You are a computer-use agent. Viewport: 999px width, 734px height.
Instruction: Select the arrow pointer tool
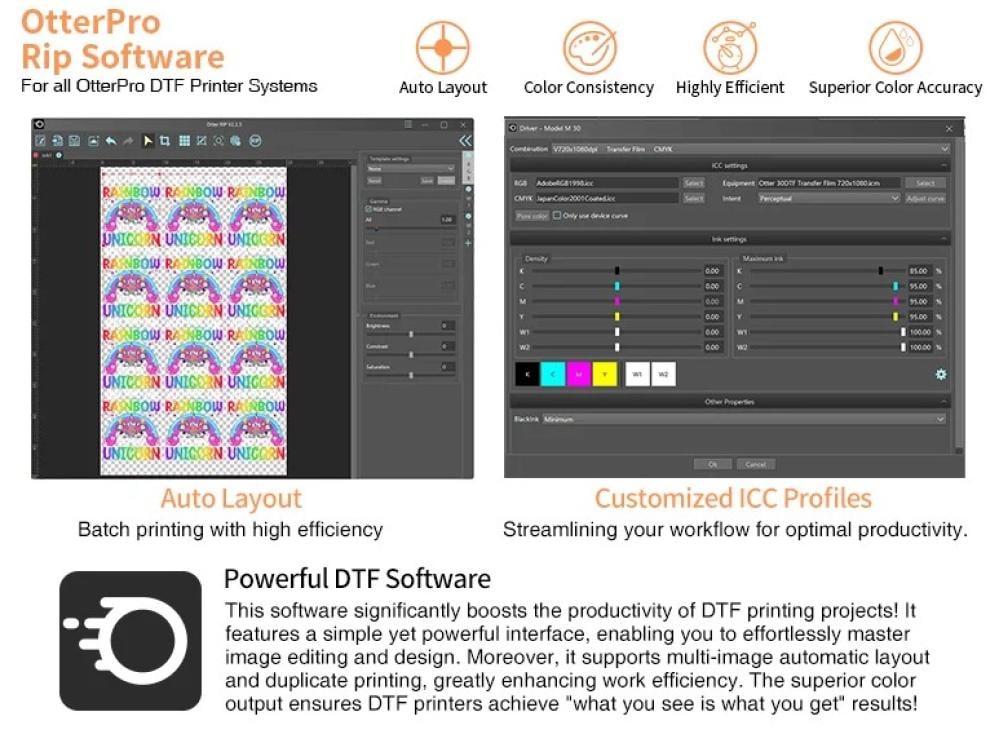pyautogui.click(x=148, y=141)
